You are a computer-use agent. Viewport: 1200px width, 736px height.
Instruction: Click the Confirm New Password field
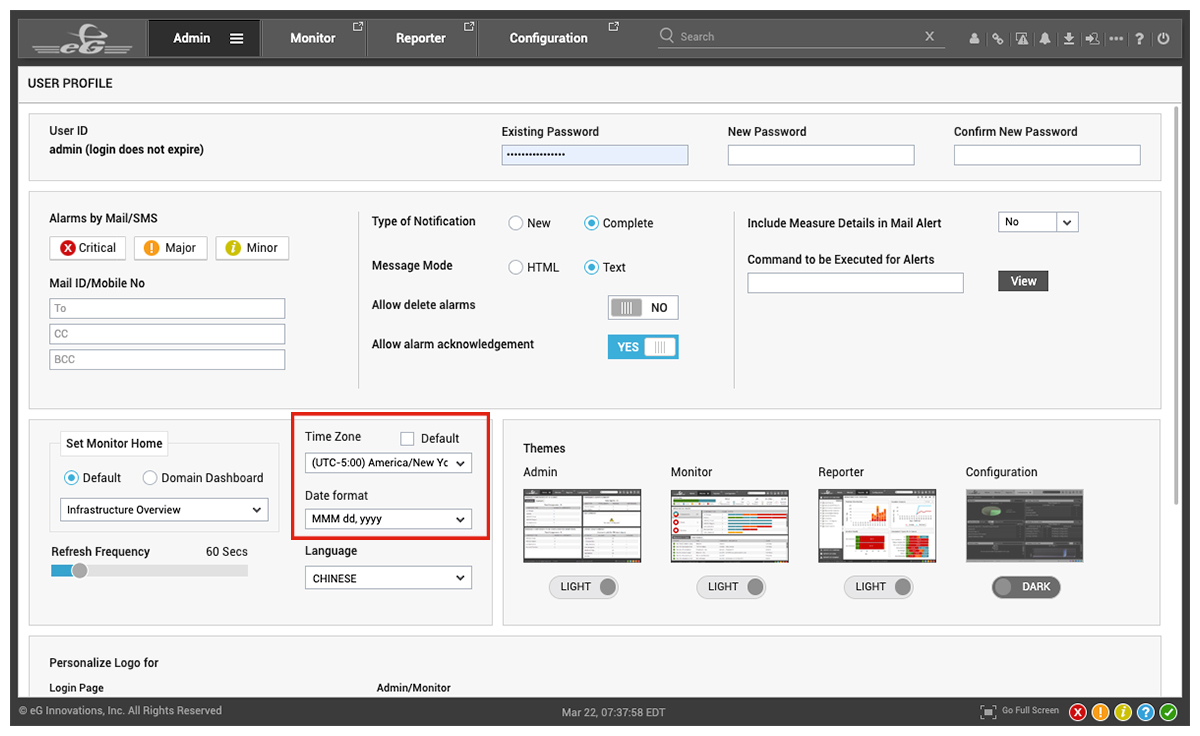click(x=1047, y=155)
